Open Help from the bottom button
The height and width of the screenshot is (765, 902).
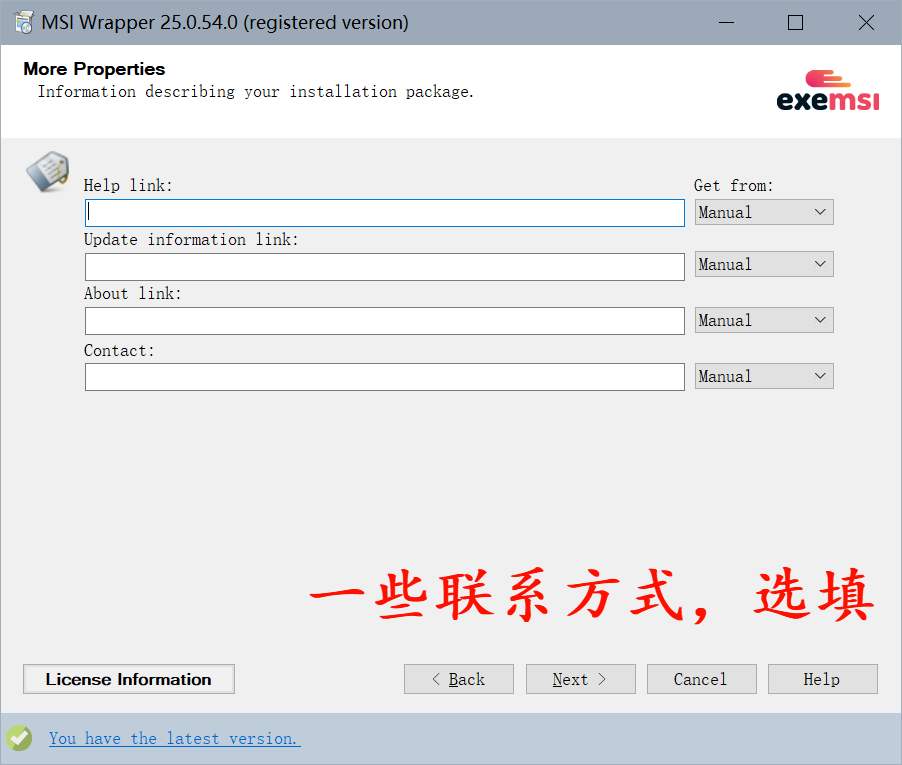point(822,679)
